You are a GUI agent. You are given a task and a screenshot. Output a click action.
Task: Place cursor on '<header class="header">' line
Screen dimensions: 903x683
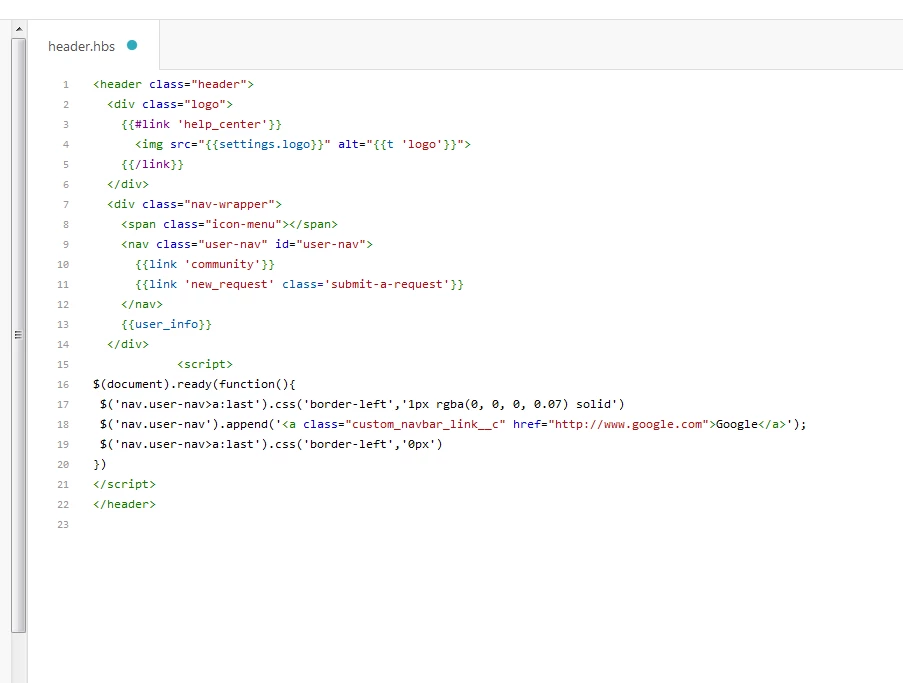coord(173,84)
